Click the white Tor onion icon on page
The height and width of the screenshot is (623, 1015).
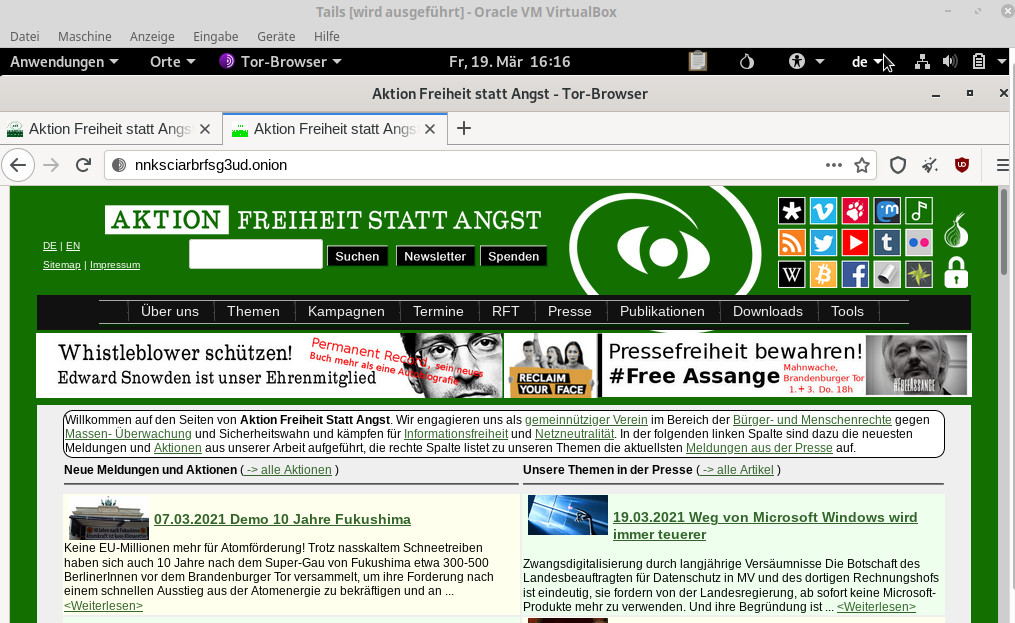(x=956, y=230)
